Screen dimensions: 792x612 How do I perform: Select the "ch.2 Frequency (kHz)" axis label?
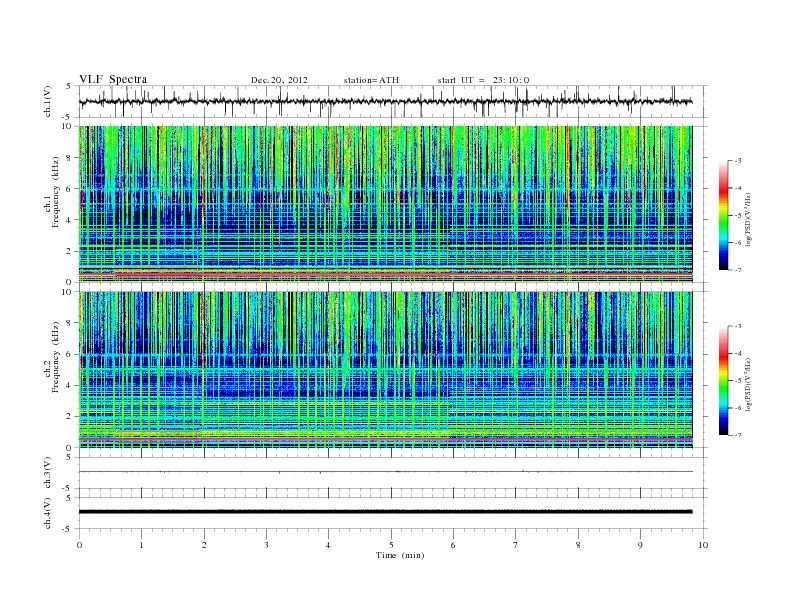52,358
